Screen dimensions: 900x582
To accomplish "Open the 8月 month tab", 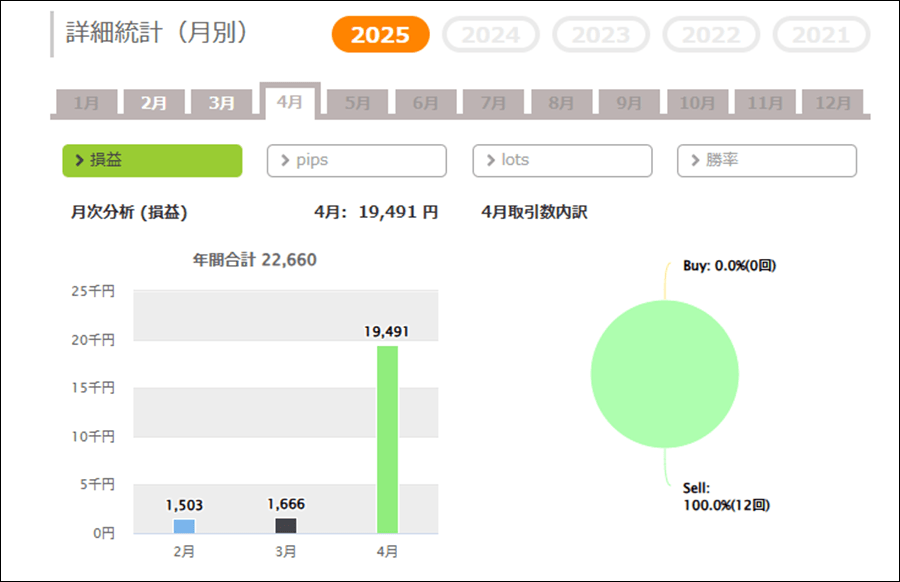I will [561, 102].
